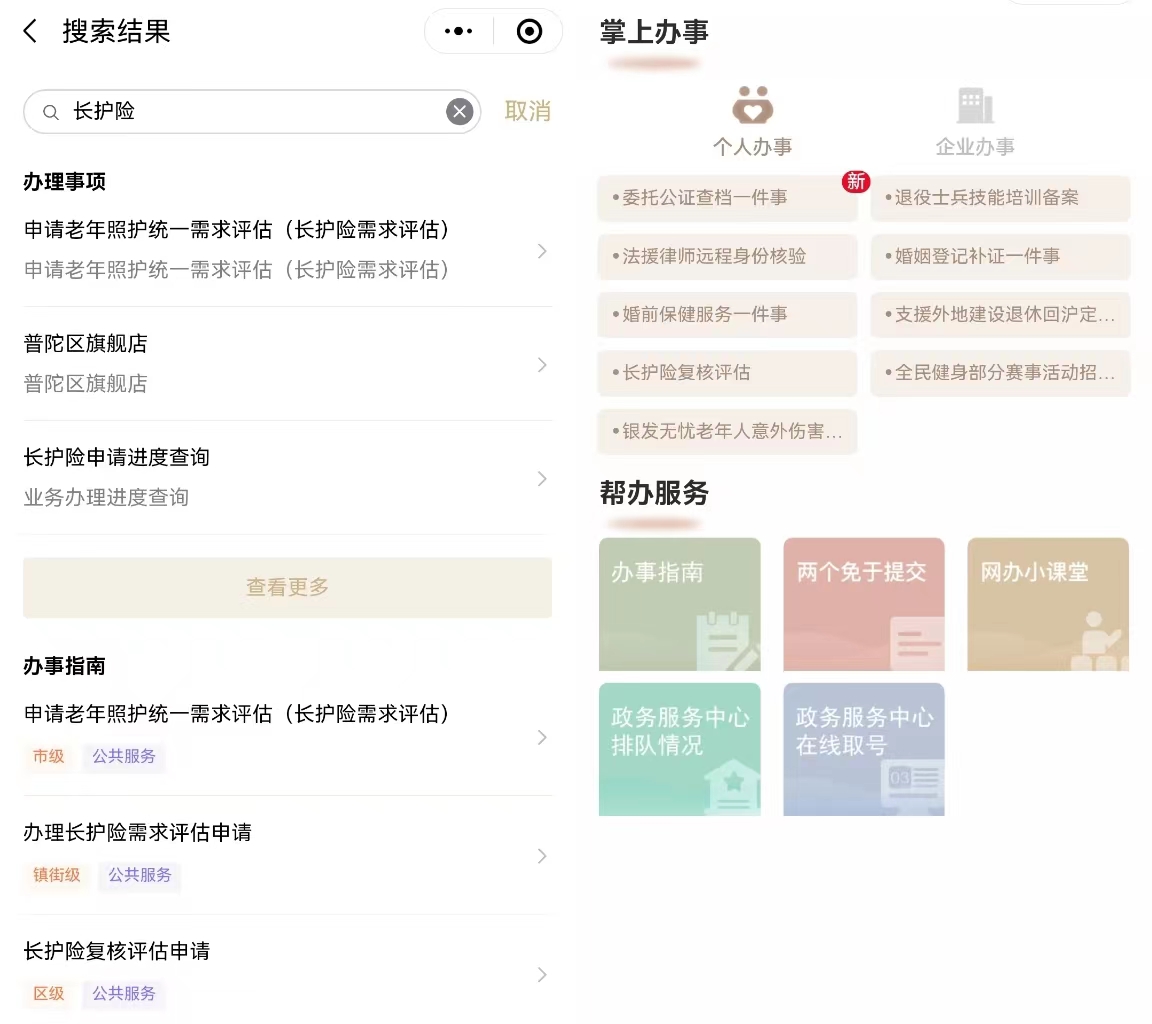Open 政务服务中心在线取号 tile
Viewport: 1152px width, 1024px height.
click(863, 749)
